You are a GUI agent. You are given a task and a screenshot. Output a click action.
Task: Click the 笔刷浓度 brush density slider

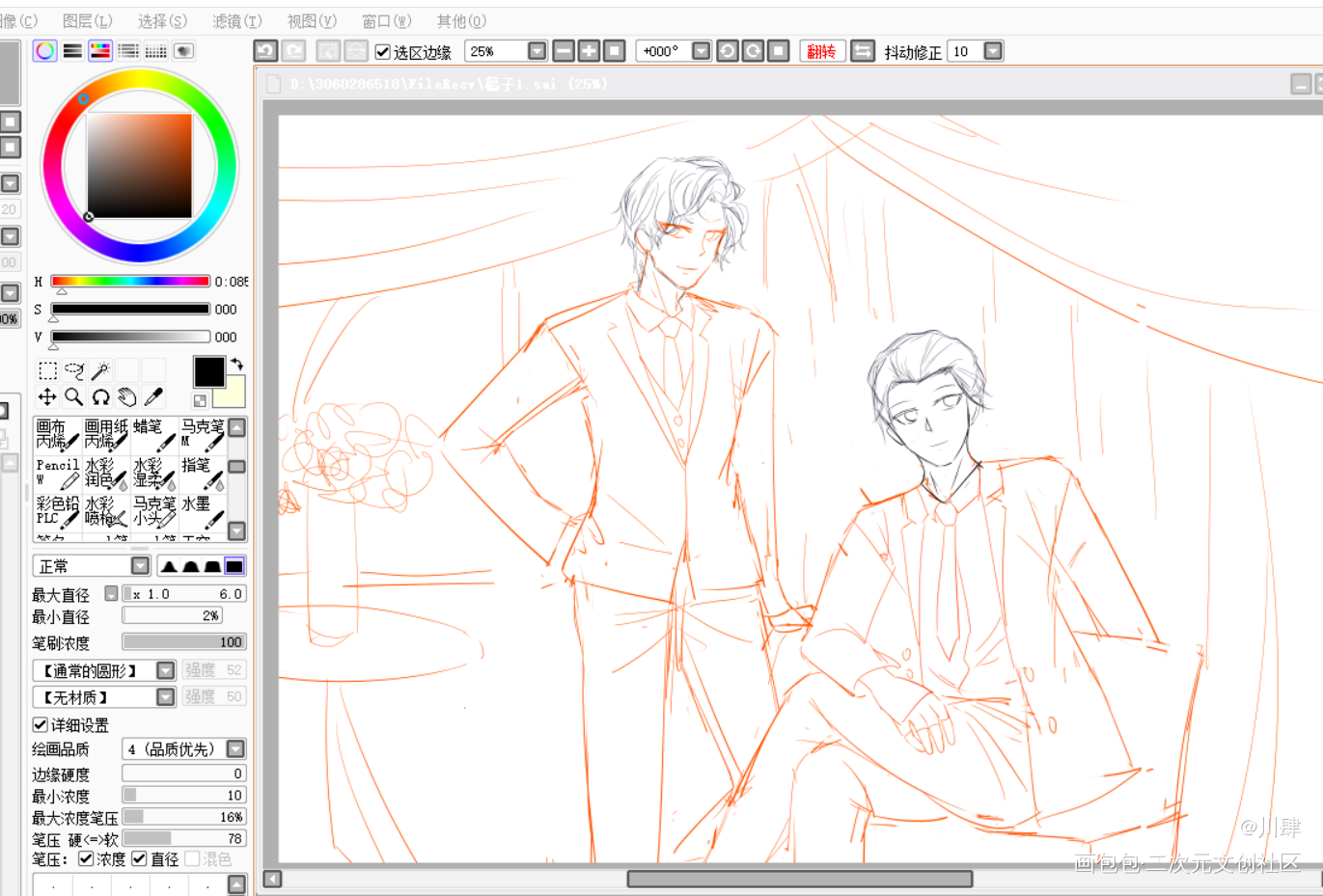(183, 642)
